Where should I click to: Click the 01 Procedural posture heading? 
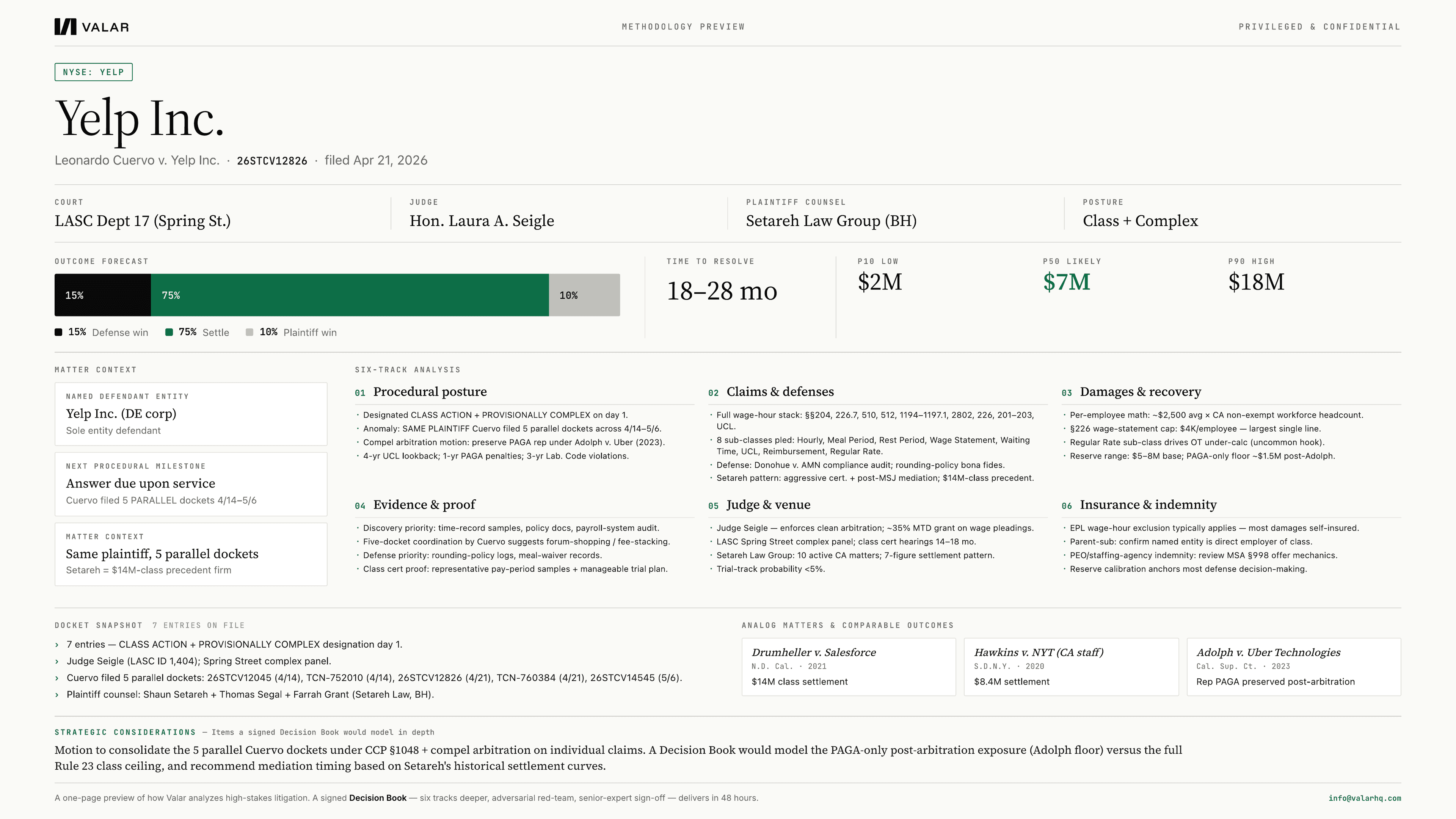click(x=420, y=392)
